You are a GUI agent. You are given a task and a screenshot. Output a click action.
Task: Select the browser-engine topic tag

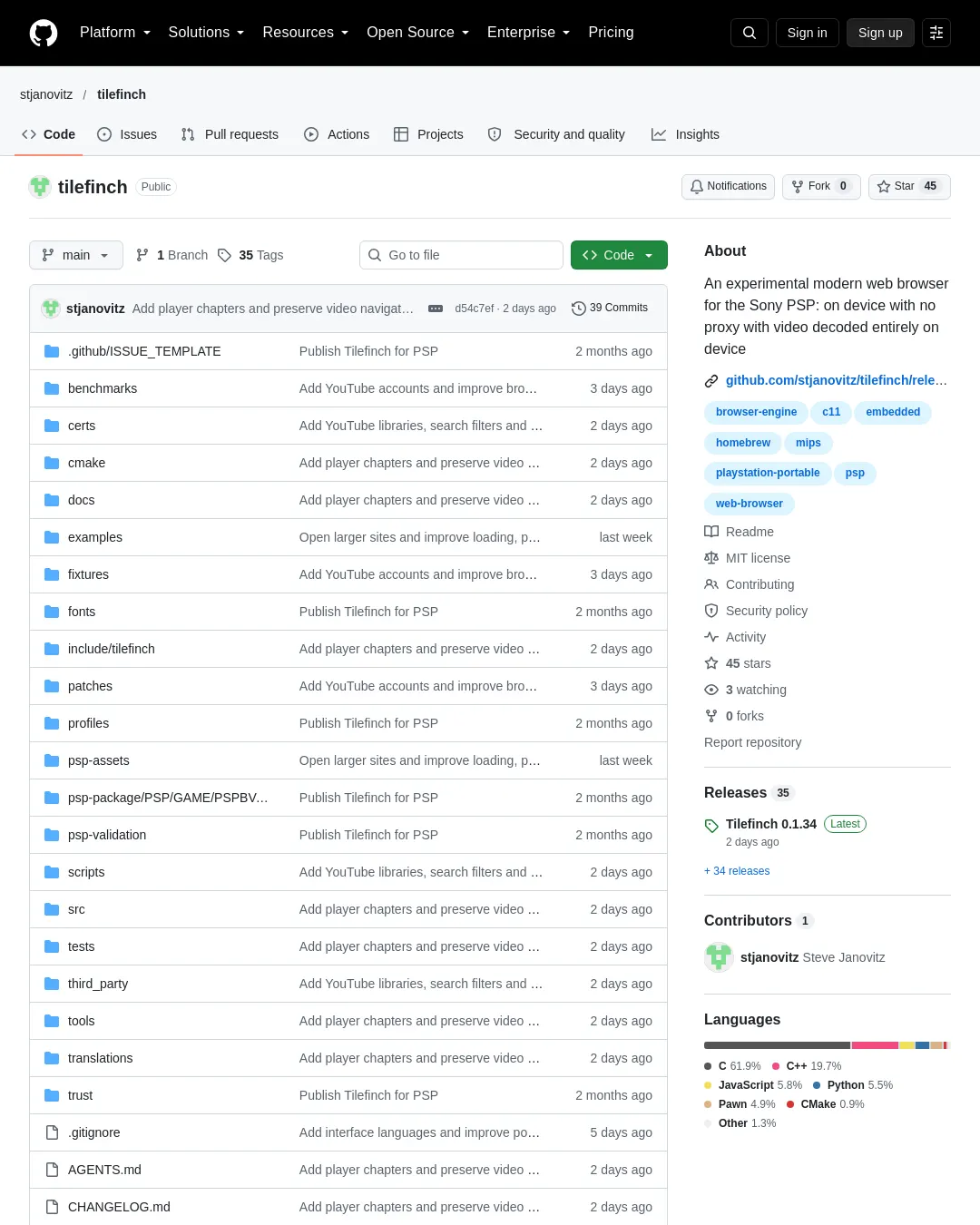point(756,412)
